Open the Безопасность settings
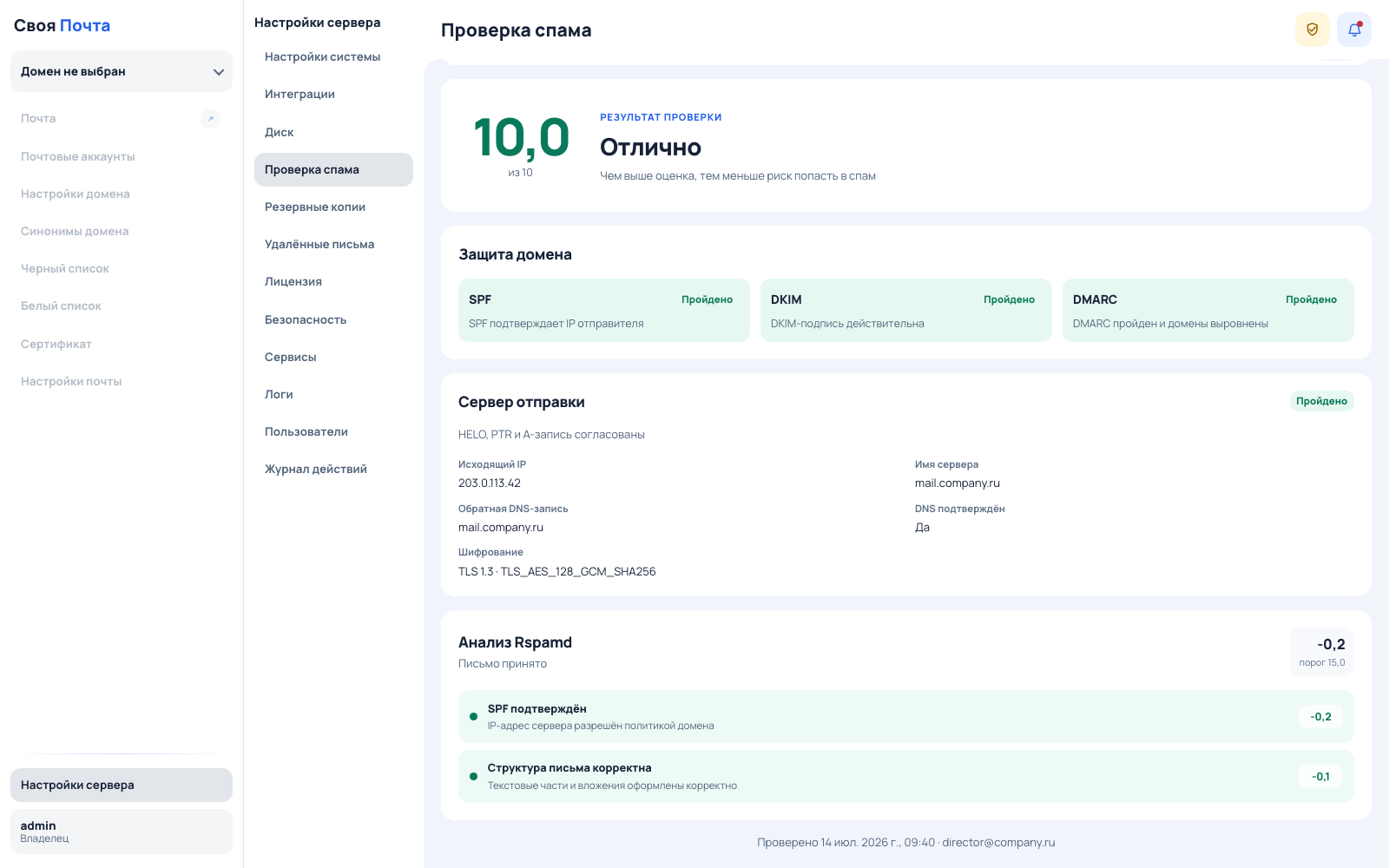Screen dimensions: 1389x868 pyautogui.click(x=333, y=319)
